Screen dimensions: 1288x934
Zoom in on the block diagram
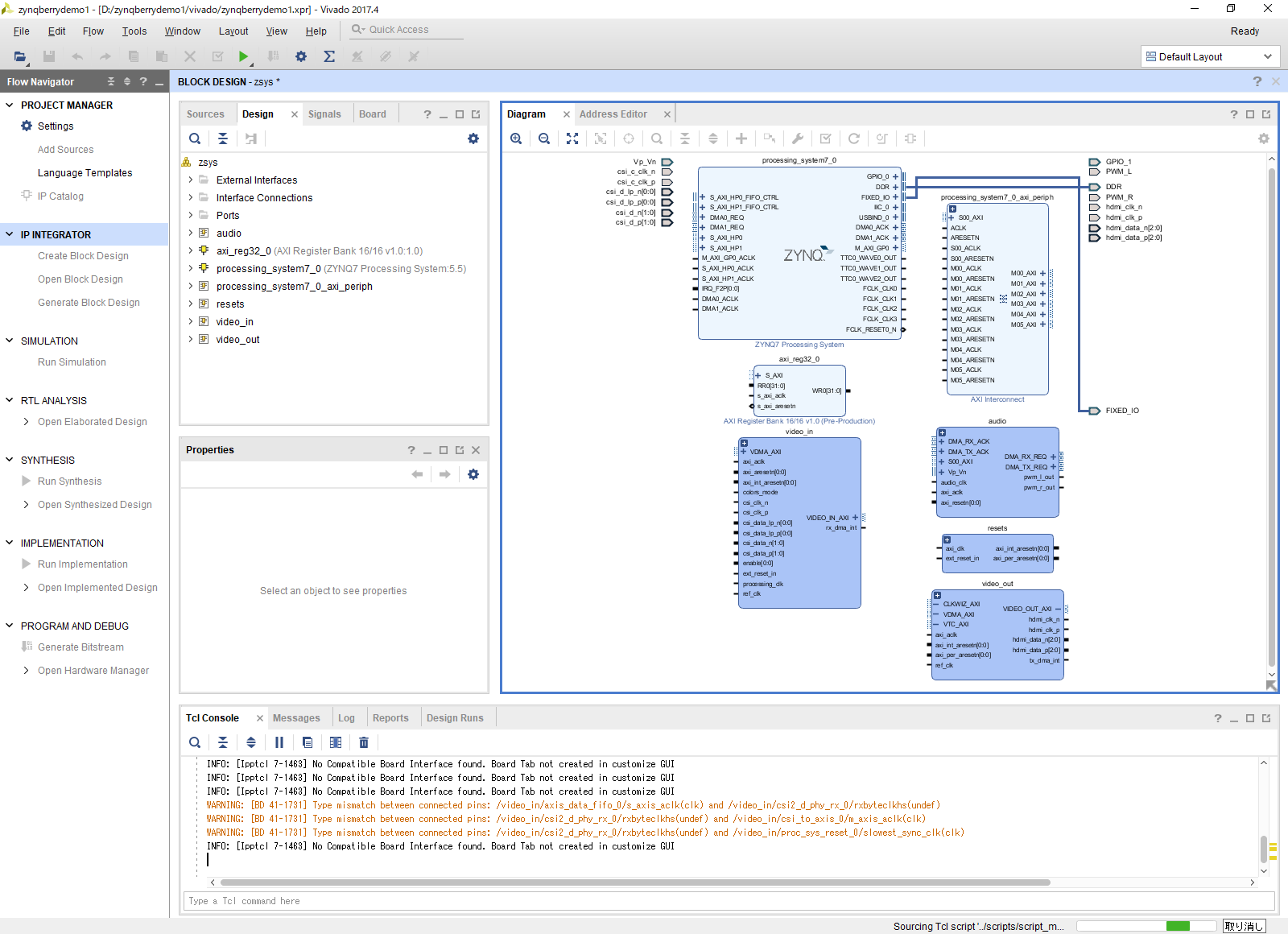pyautogui.click(x=516, y=138)
